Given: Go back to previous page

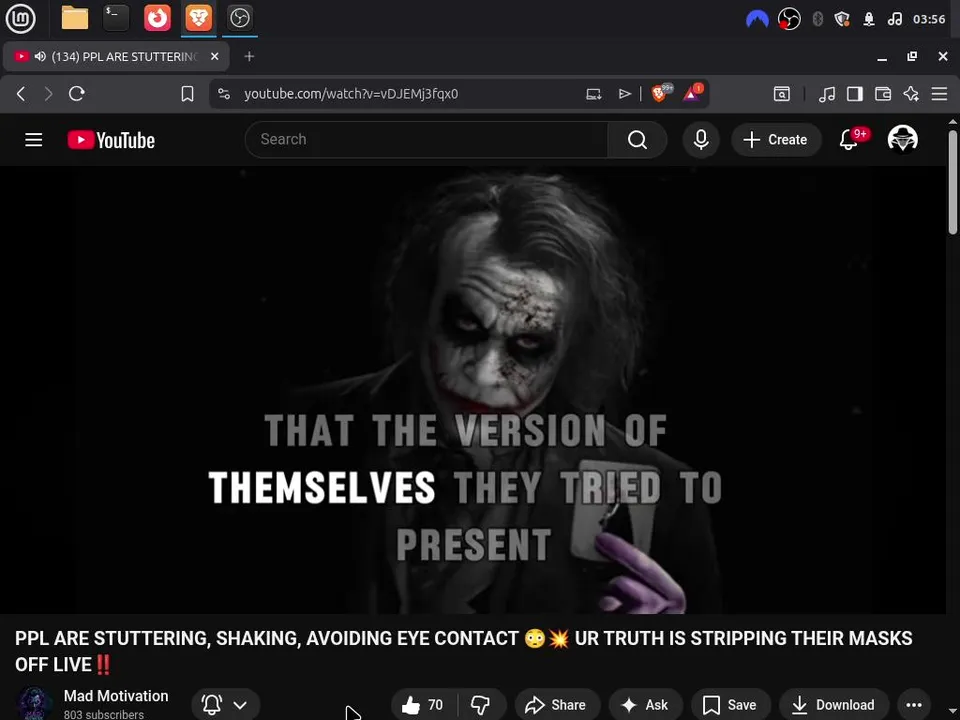Looking at the screenshot, I should click(x=21, y=94).
